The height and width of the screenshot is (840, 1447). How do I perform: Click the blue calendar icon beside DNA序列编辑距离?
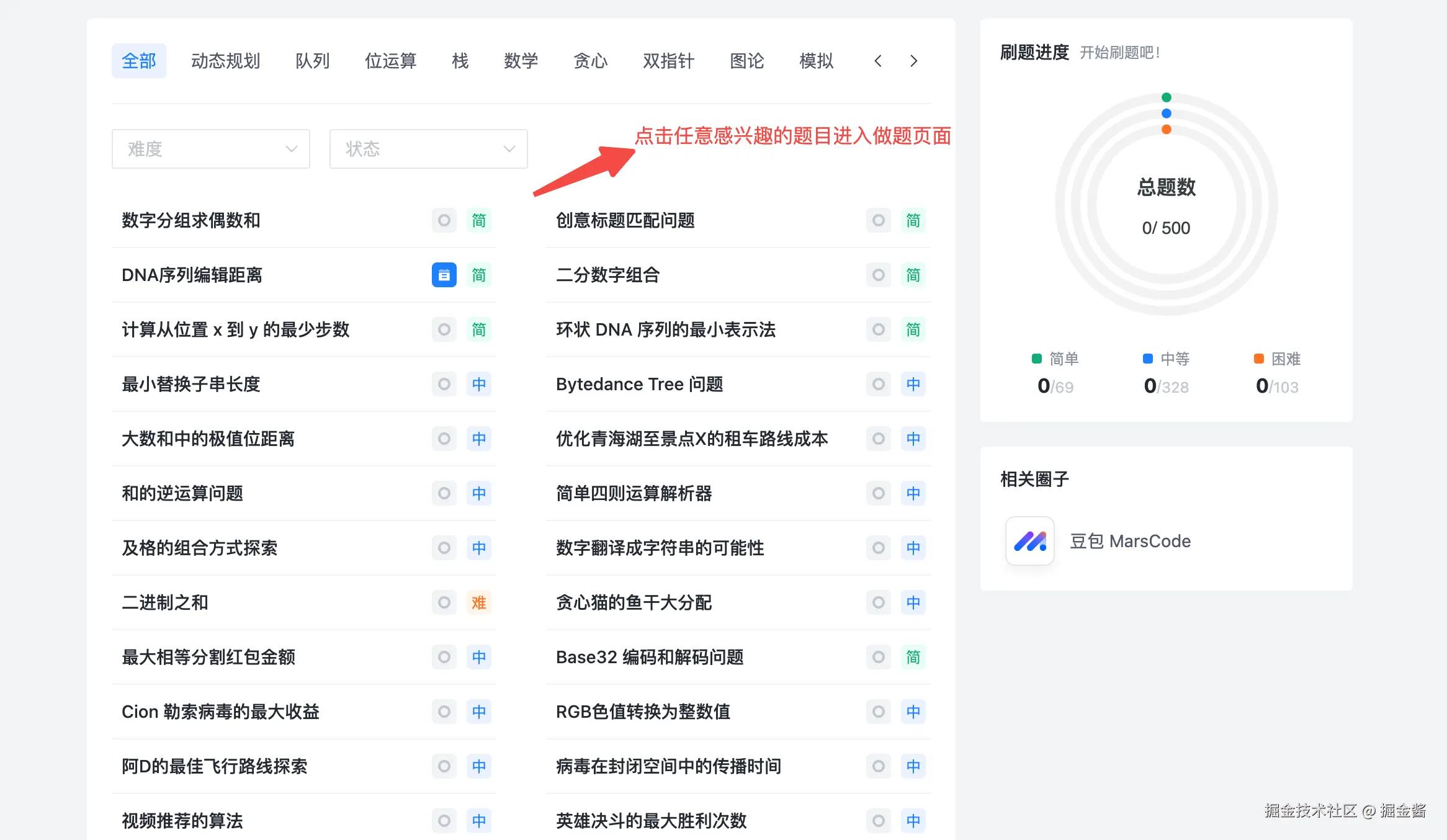444,275
